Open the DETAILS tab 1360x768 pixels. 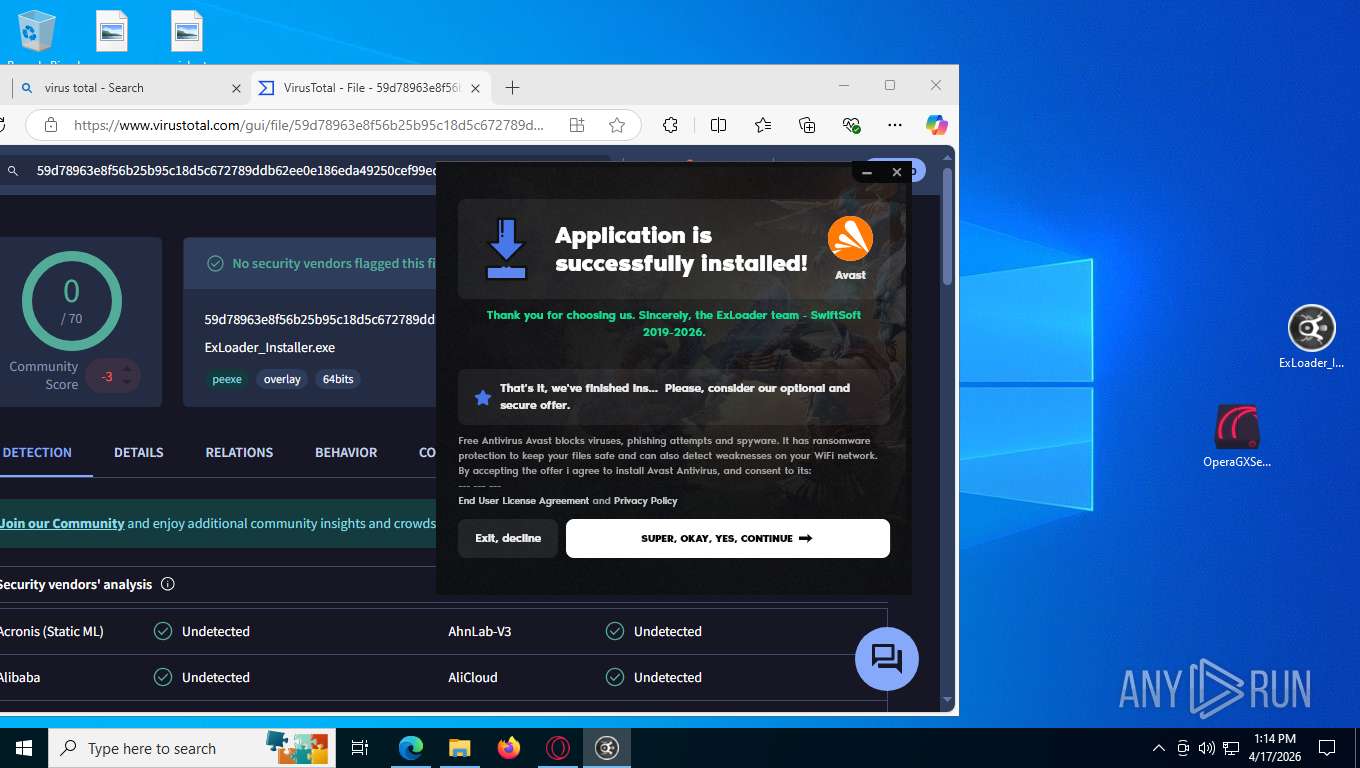click(138, 452)
